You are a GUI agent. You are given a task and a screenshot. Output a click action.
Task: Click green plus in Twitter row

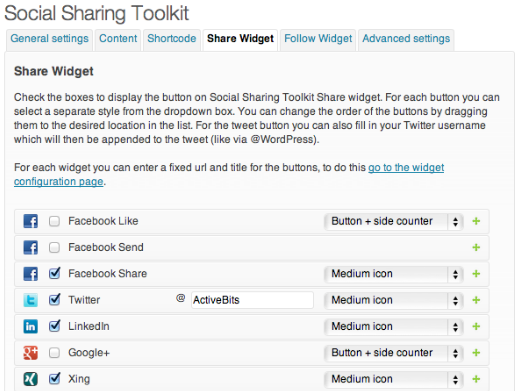[x=476, y=300]
